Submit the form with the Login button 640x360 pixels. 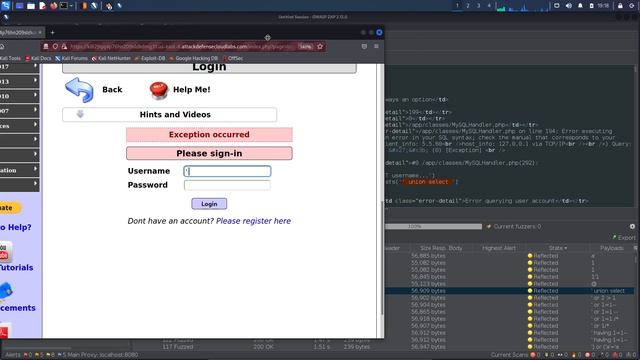tap(209, 204)
